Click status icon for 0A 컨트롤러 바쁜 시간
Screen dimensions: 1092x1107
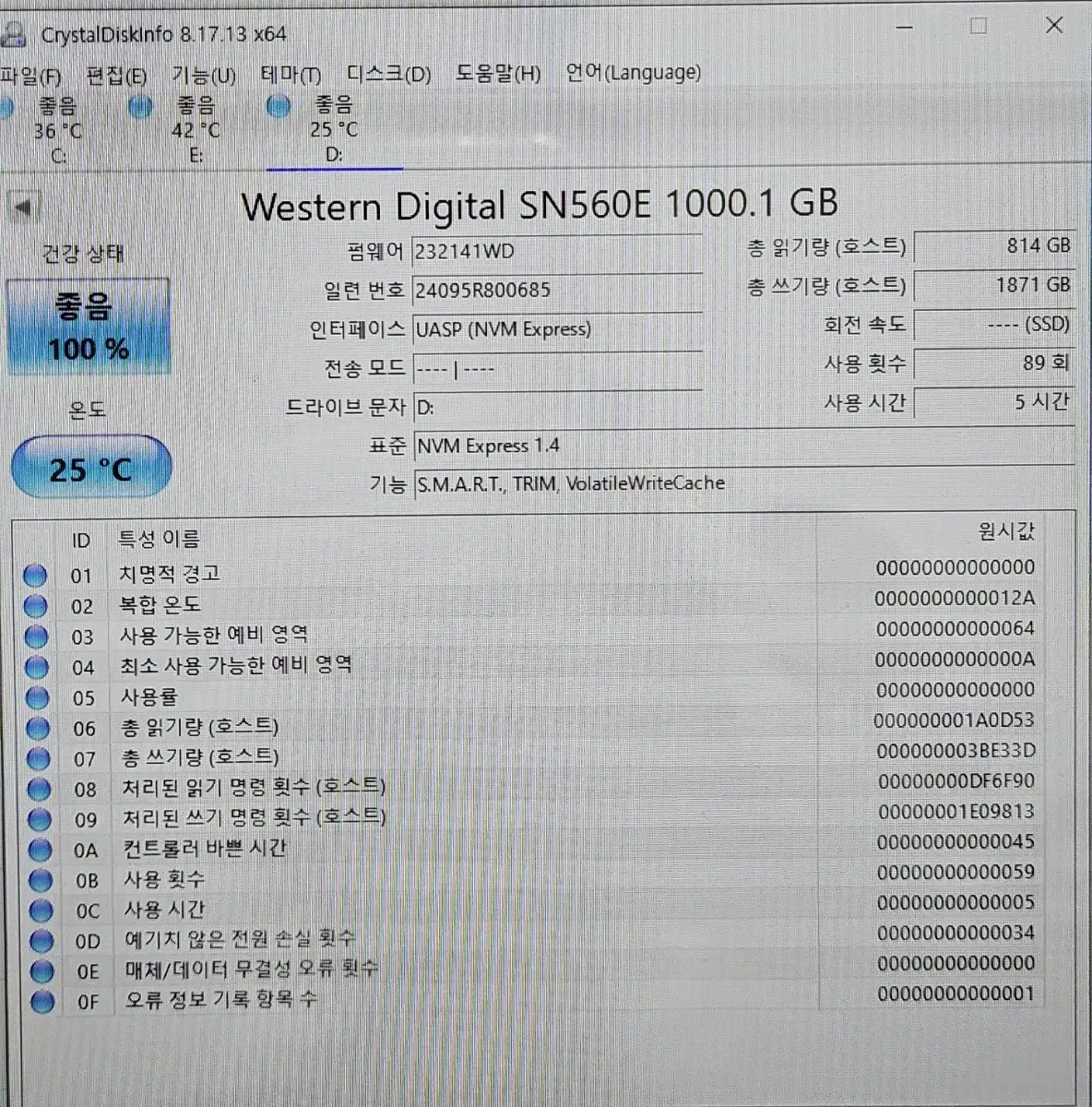(40, 850)
